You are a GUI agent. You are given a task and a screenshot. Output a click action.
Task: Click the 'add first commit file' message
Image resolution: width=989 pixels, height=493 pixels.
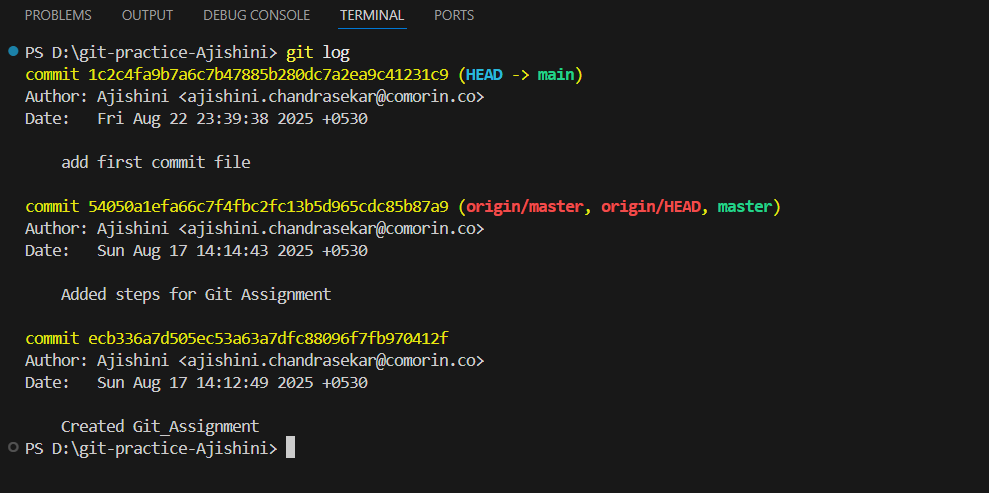point(155,162)
